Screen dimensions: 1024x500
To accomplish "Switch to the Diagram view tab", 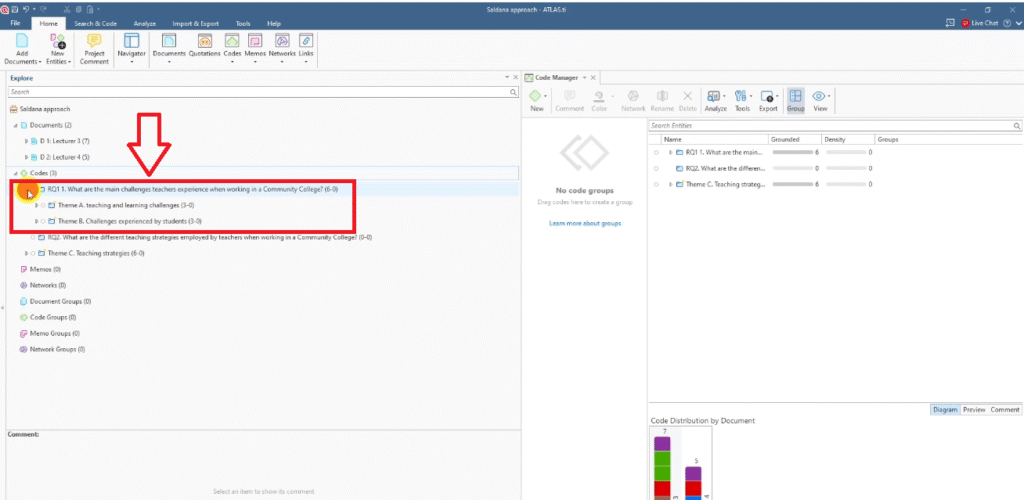I will click(x=944, y=409).
